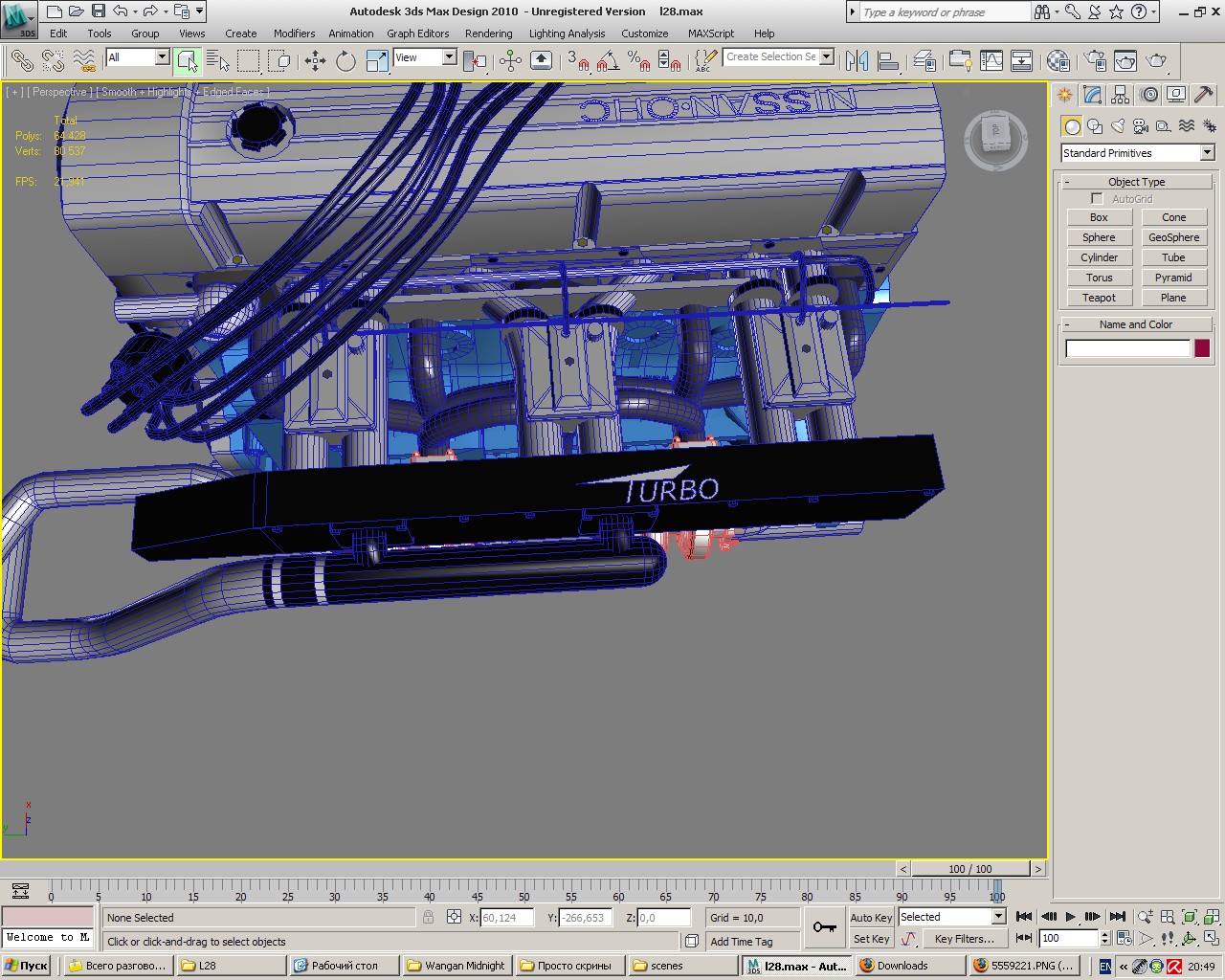Open the Create Selection Set dropdown

click(778, 56)
